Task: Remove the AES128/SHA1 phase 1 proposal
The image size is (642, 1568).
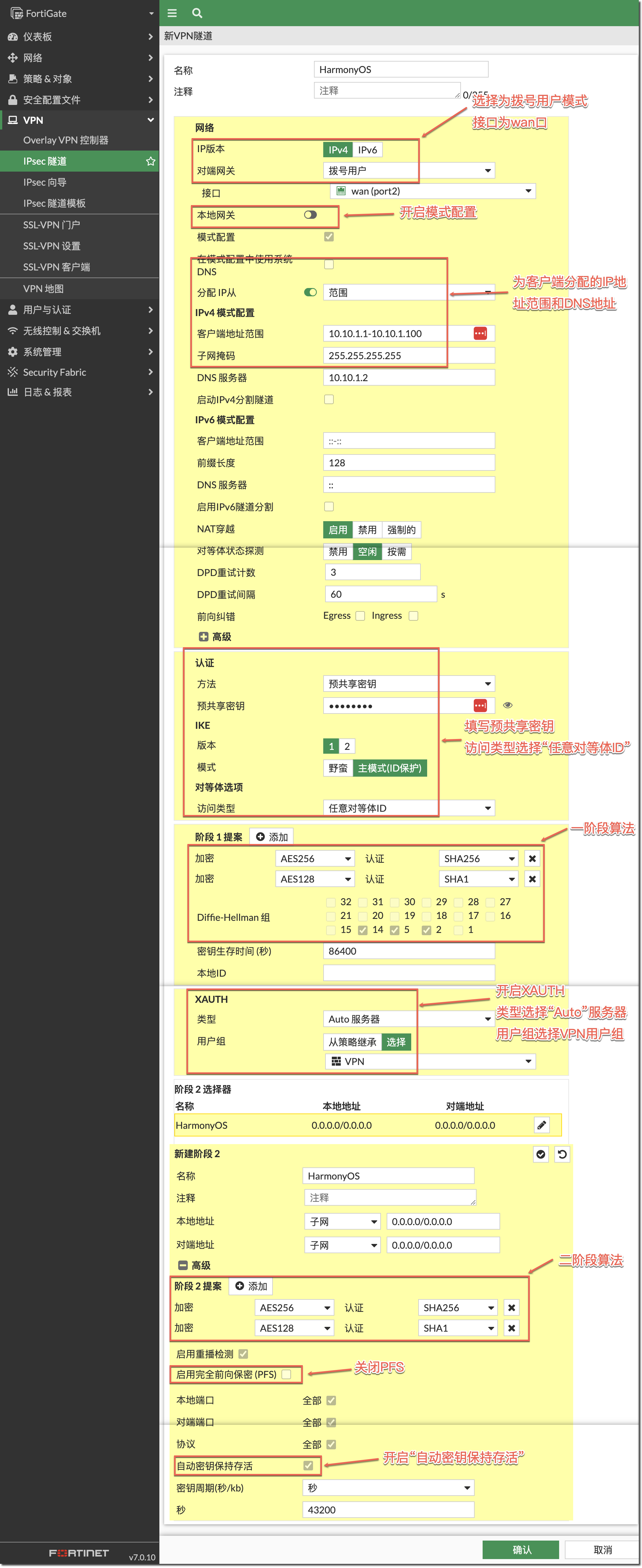Action: pos(532,878)
